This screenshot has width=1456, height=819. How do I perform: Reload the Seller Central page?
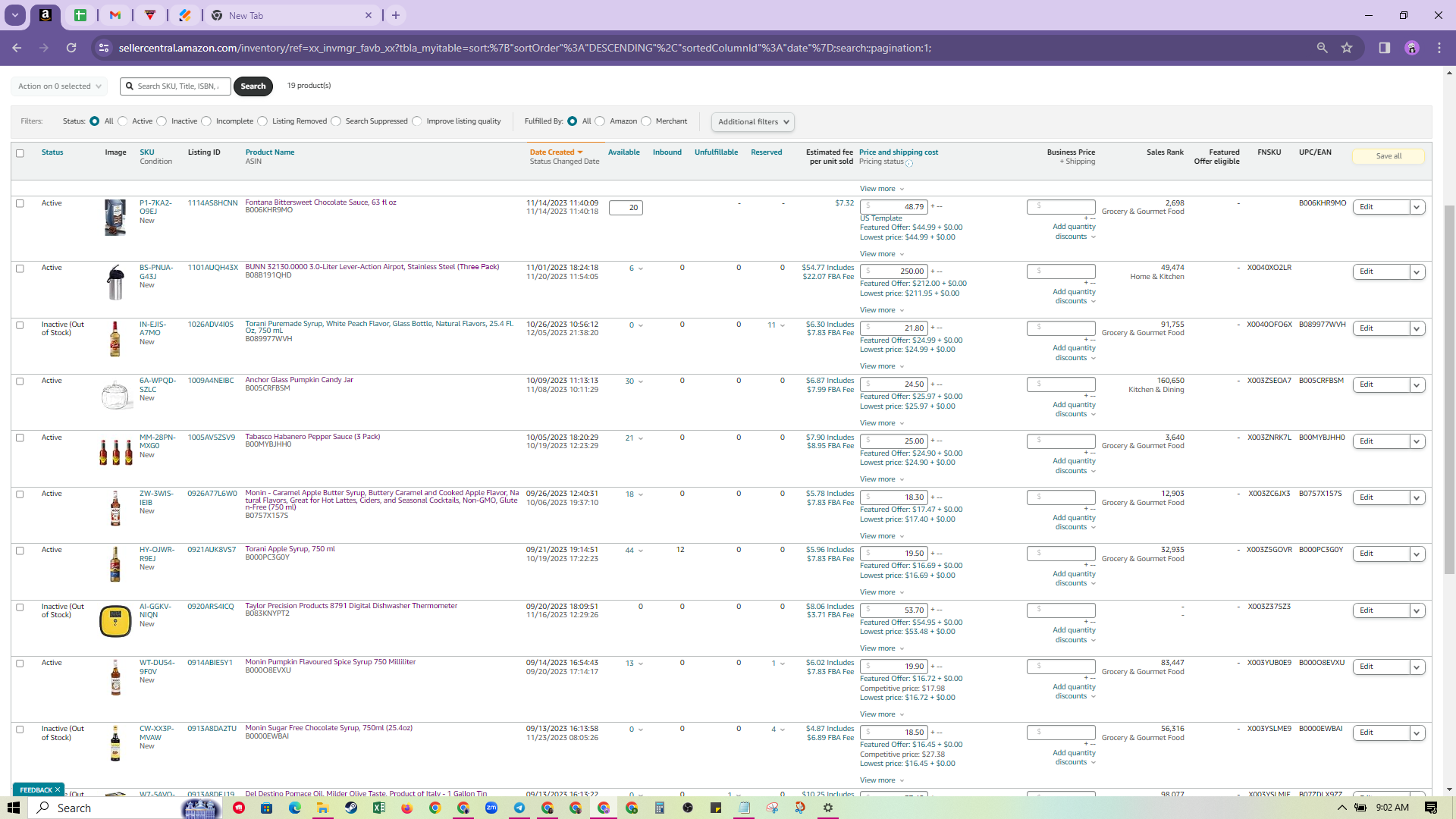(71, 48)
